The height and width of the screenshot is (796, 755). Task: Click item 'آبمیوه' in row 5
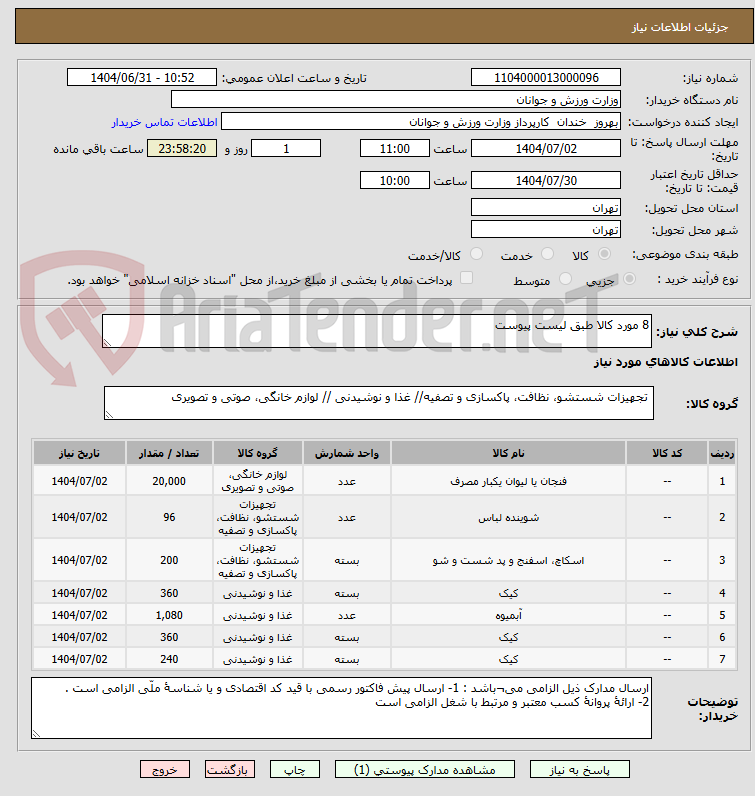pos(508,615)
